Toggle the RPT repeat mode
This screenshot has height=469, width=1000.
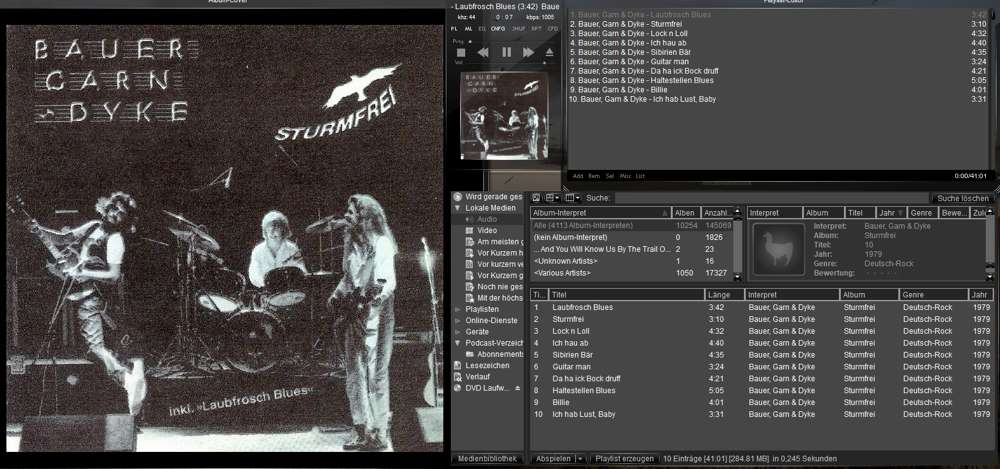click(537, 29)
